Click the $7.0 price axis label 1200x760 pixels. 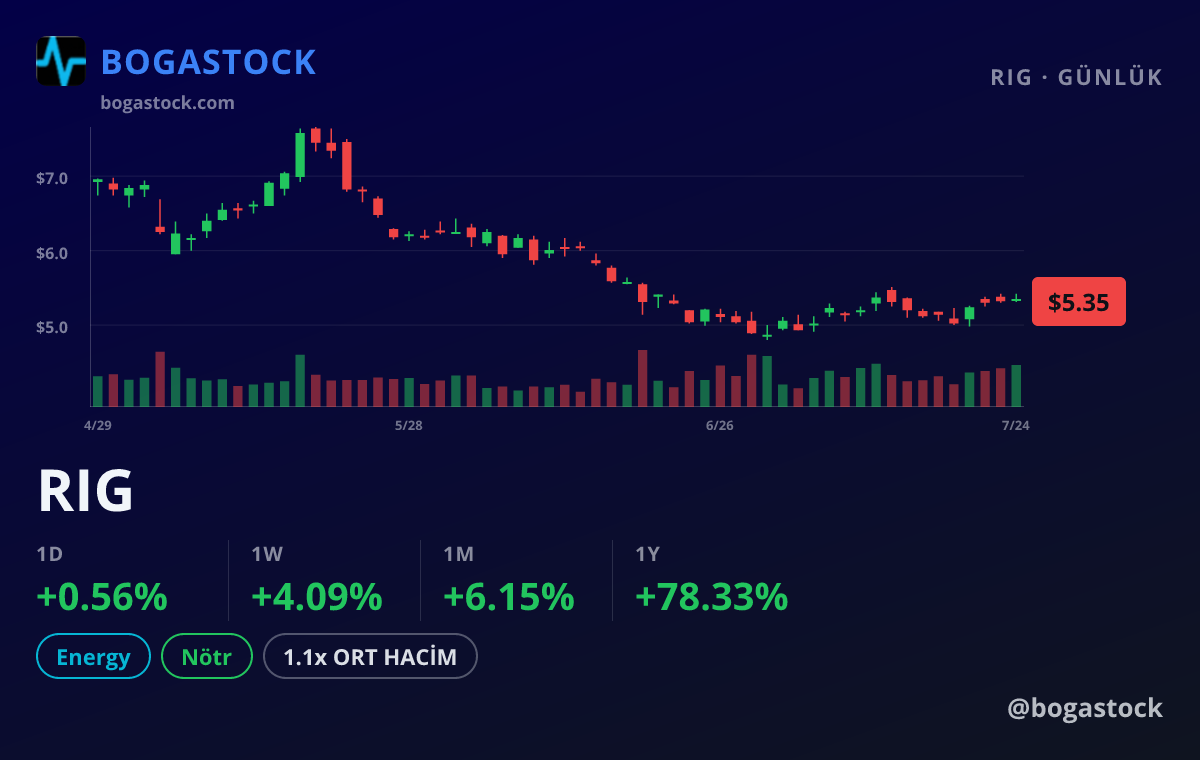click(52, 178)
